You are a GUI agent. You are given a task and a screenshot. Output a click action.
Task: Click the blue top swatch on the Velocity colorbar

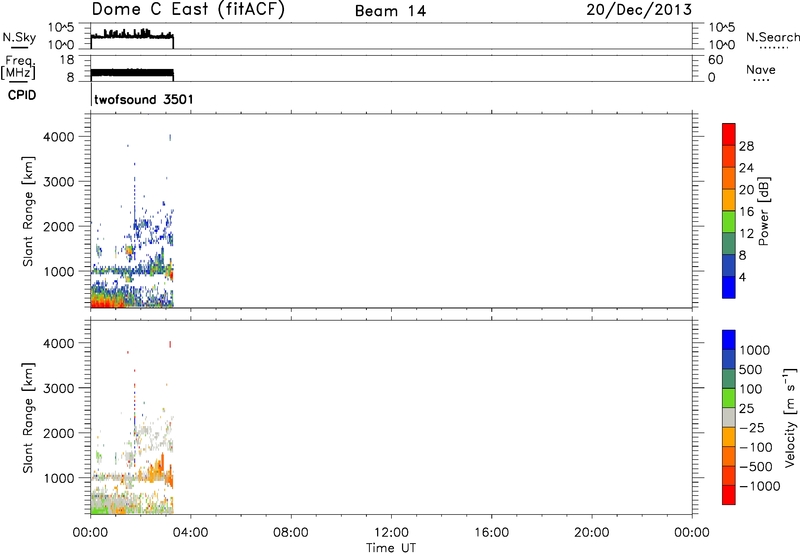point(729,340)
